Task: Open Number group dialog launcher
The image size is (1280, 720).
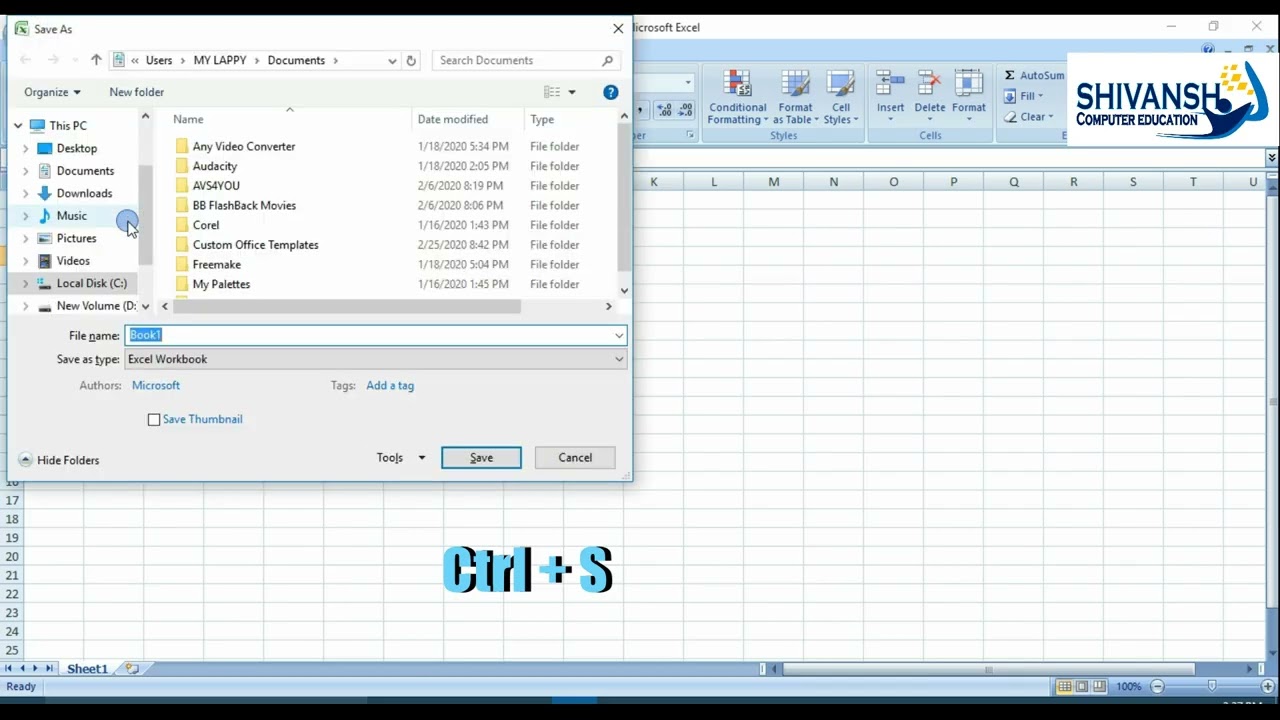Action: [x=689, y=135]
